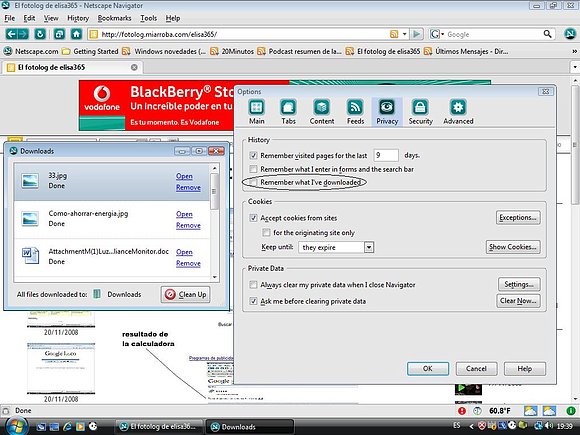The height and width of the screenshot is (435, 580).
Task: Click the days number input field
Action: point(386,155)
